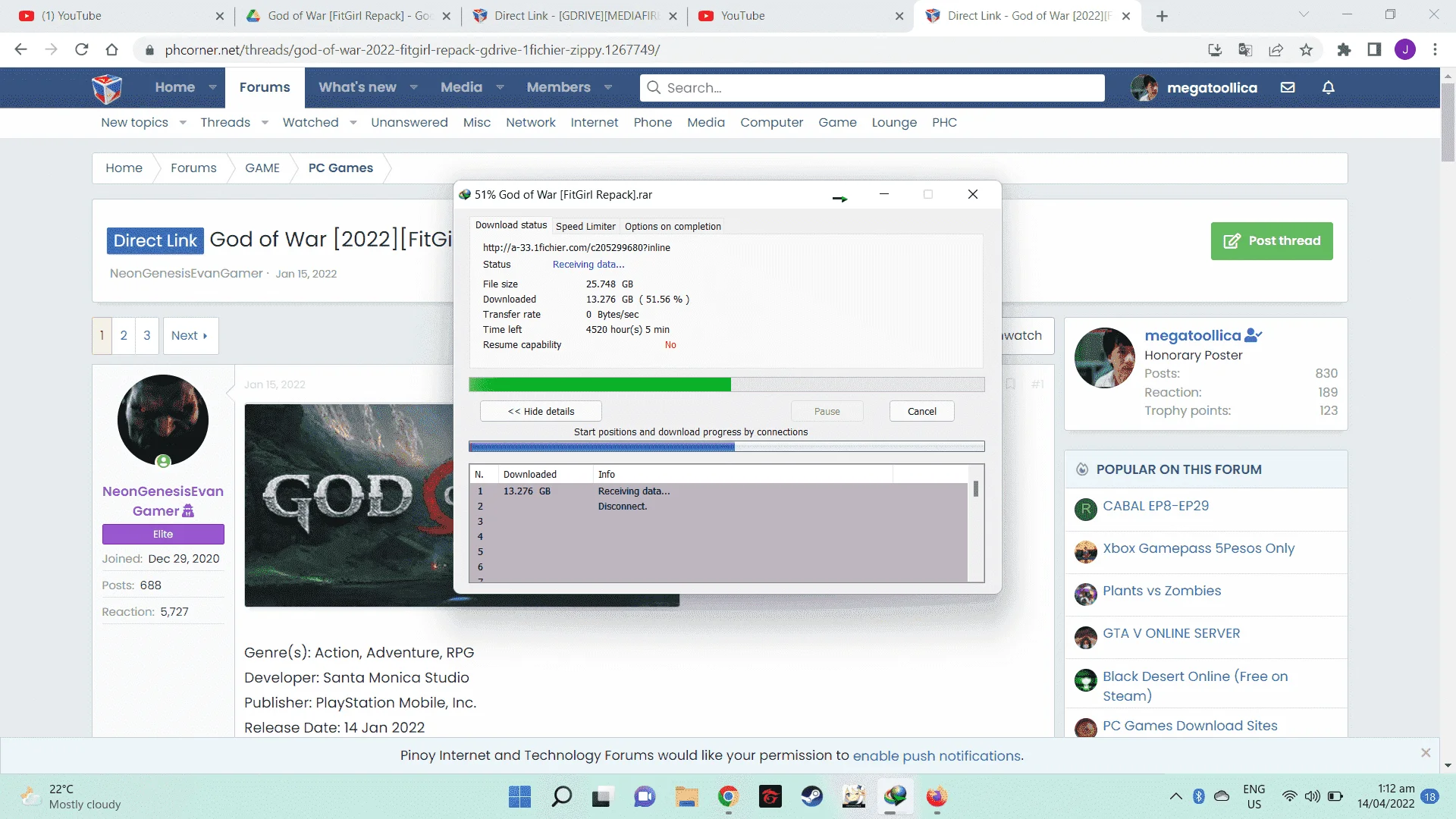Image resolution: width=1456 pixels, height=819 pixels.
Task: Click the share page icon
Action: click(1276, 50)
